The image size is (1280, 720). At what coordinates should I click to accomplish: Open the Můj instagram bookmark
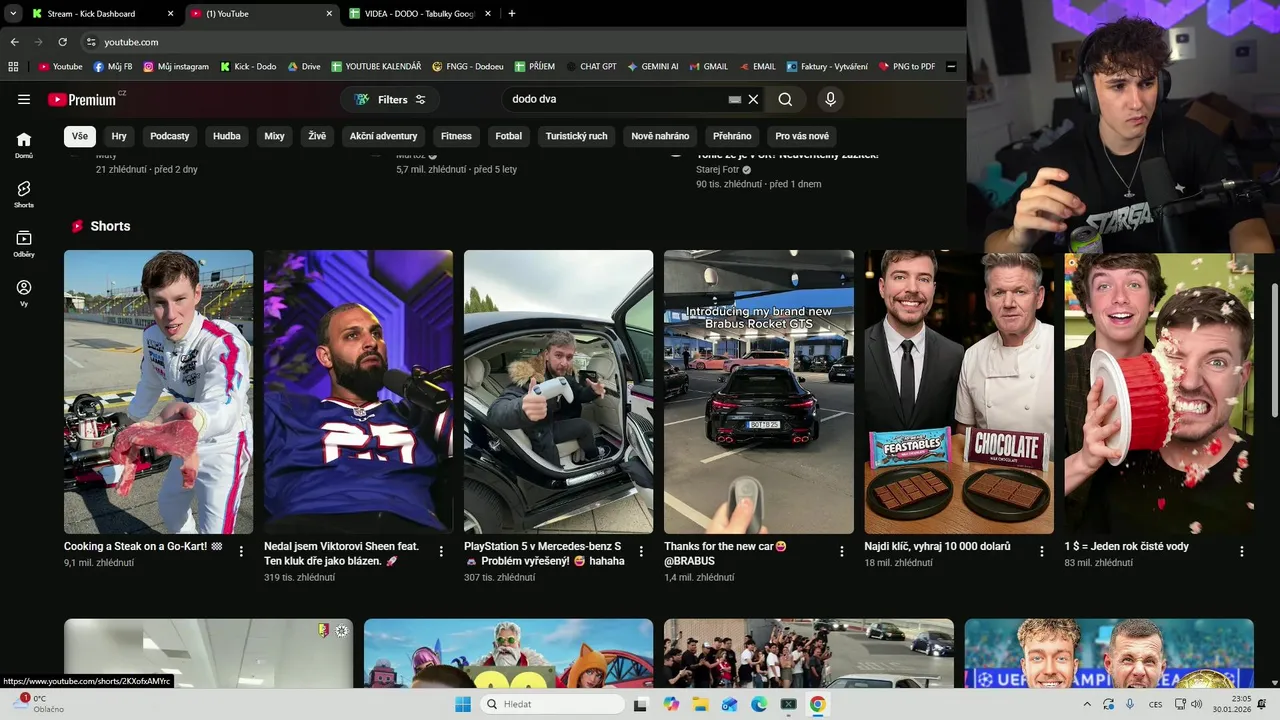point(176,67)
